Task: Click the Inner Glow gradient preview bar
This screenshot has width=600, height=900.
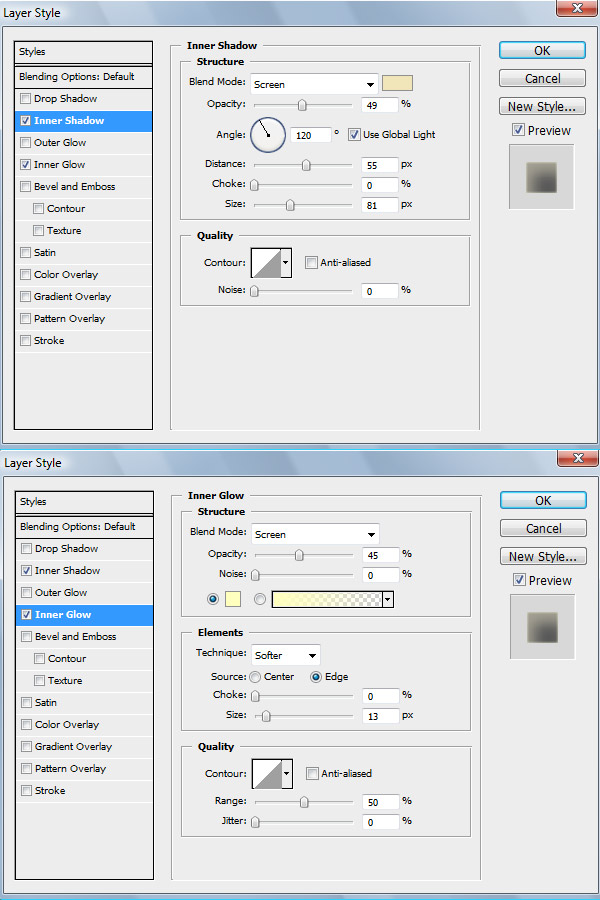Action: (327, 600)
